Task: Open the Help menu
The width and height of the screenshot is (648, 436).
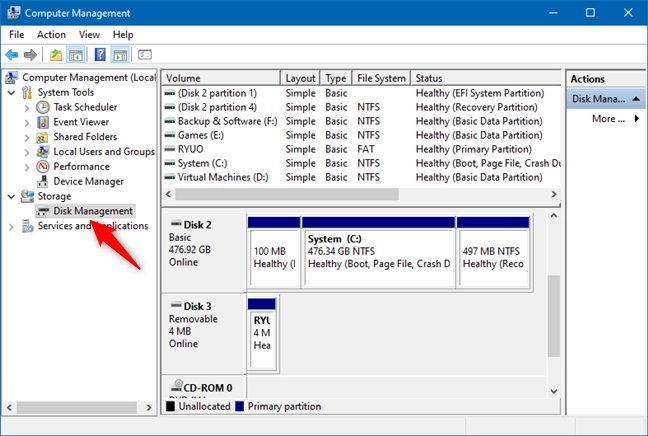Action: (x=123, y=35)
